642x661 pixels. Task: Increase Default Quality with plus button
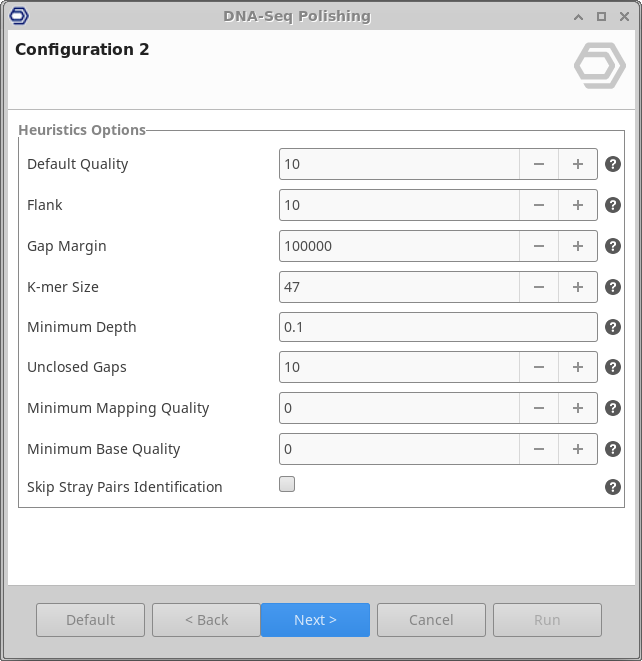577,164
